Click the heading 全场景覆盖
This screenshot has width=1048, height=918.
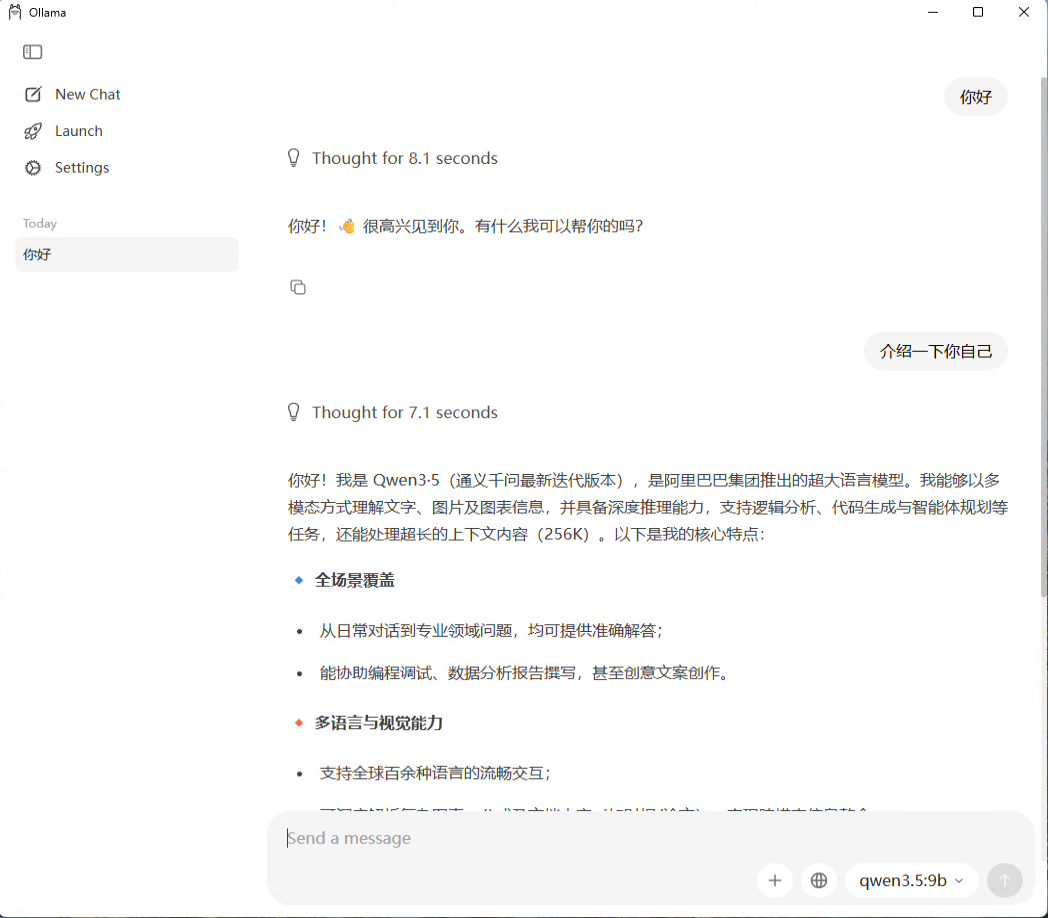(x=355, y=580)
